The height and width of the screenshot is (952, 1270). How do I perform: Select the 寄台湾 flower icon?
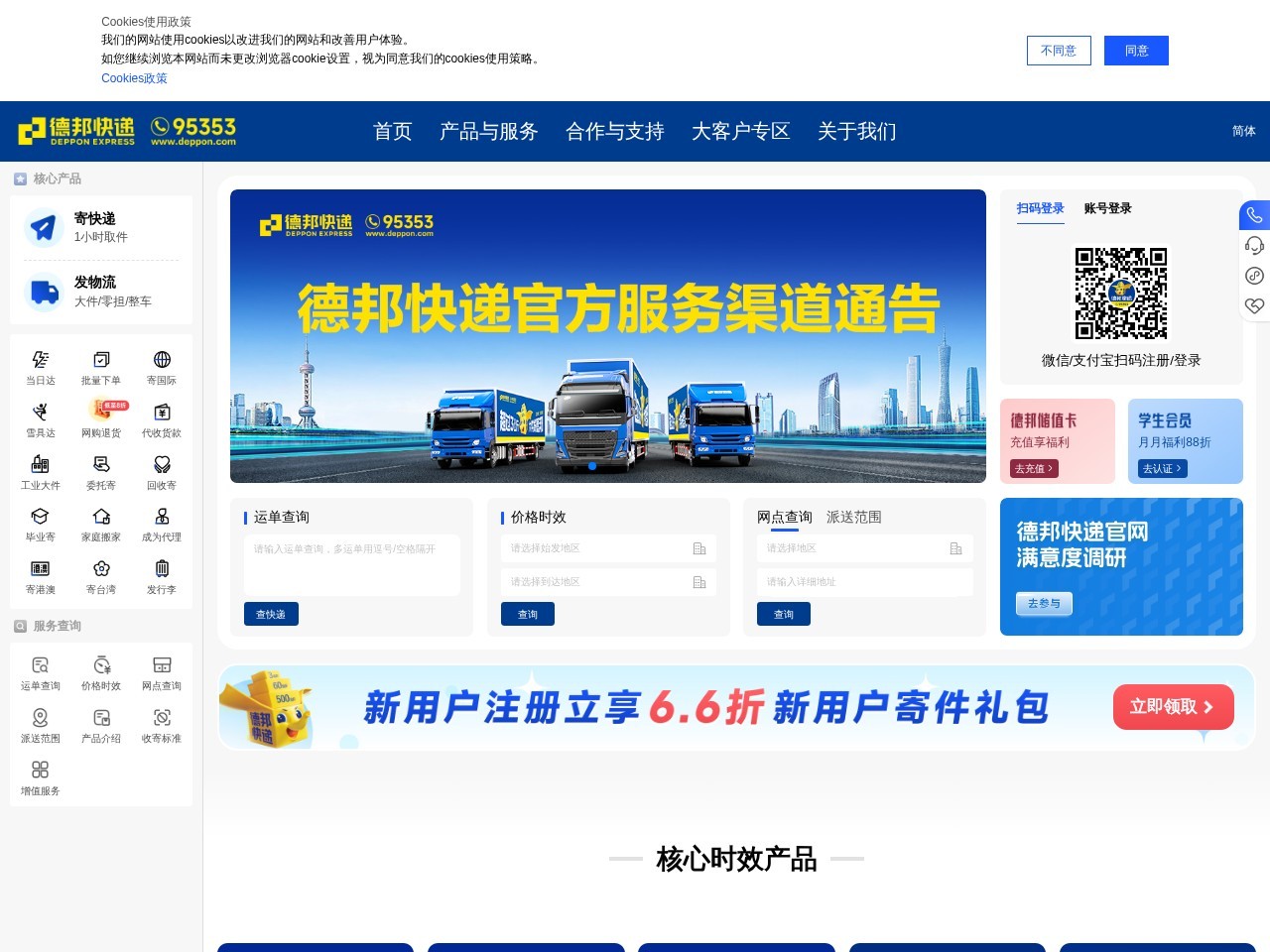(x=101, y=568)
